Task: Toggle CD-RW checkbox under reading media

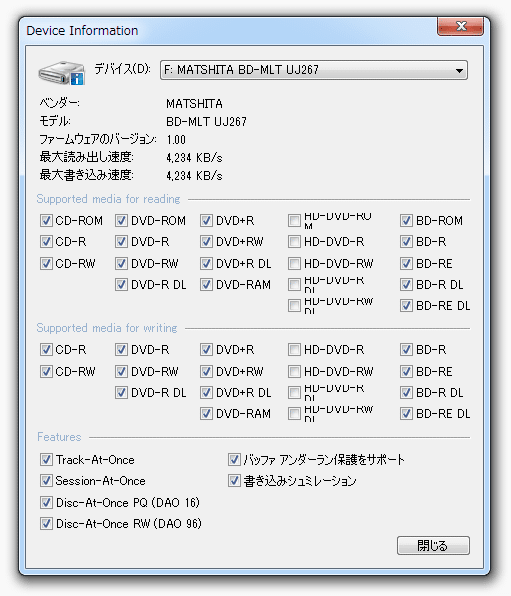Action: [x=46, y=263]
